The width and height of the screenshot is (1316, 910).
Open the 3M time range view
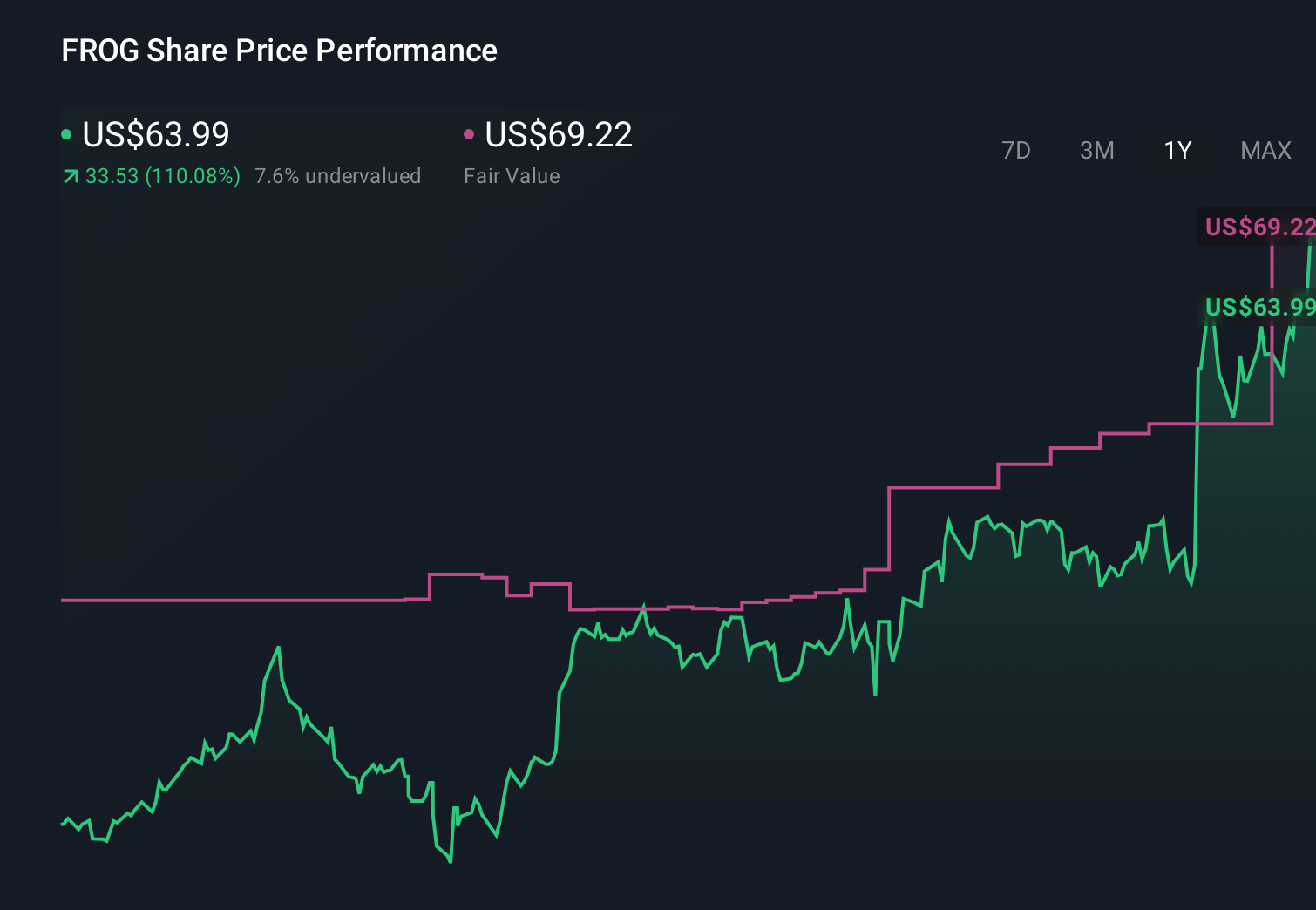click(1096, 150)
